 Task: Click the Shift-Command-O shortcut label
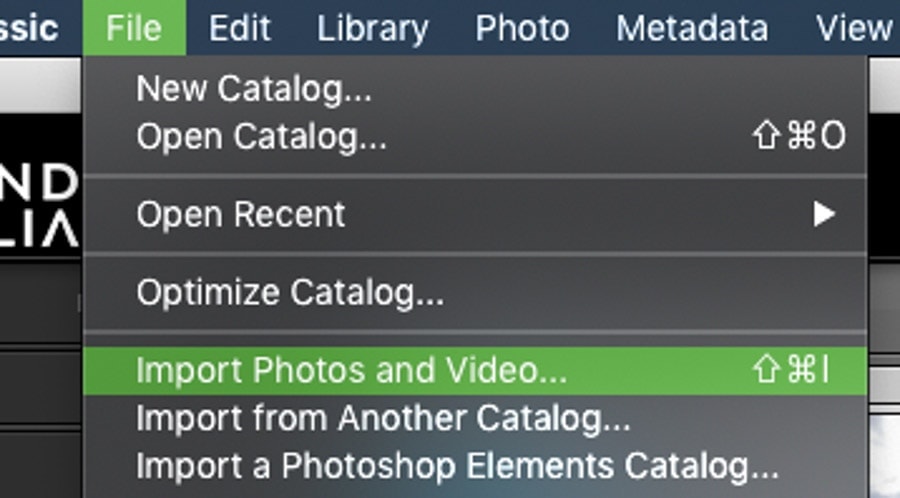pos(798,137)
